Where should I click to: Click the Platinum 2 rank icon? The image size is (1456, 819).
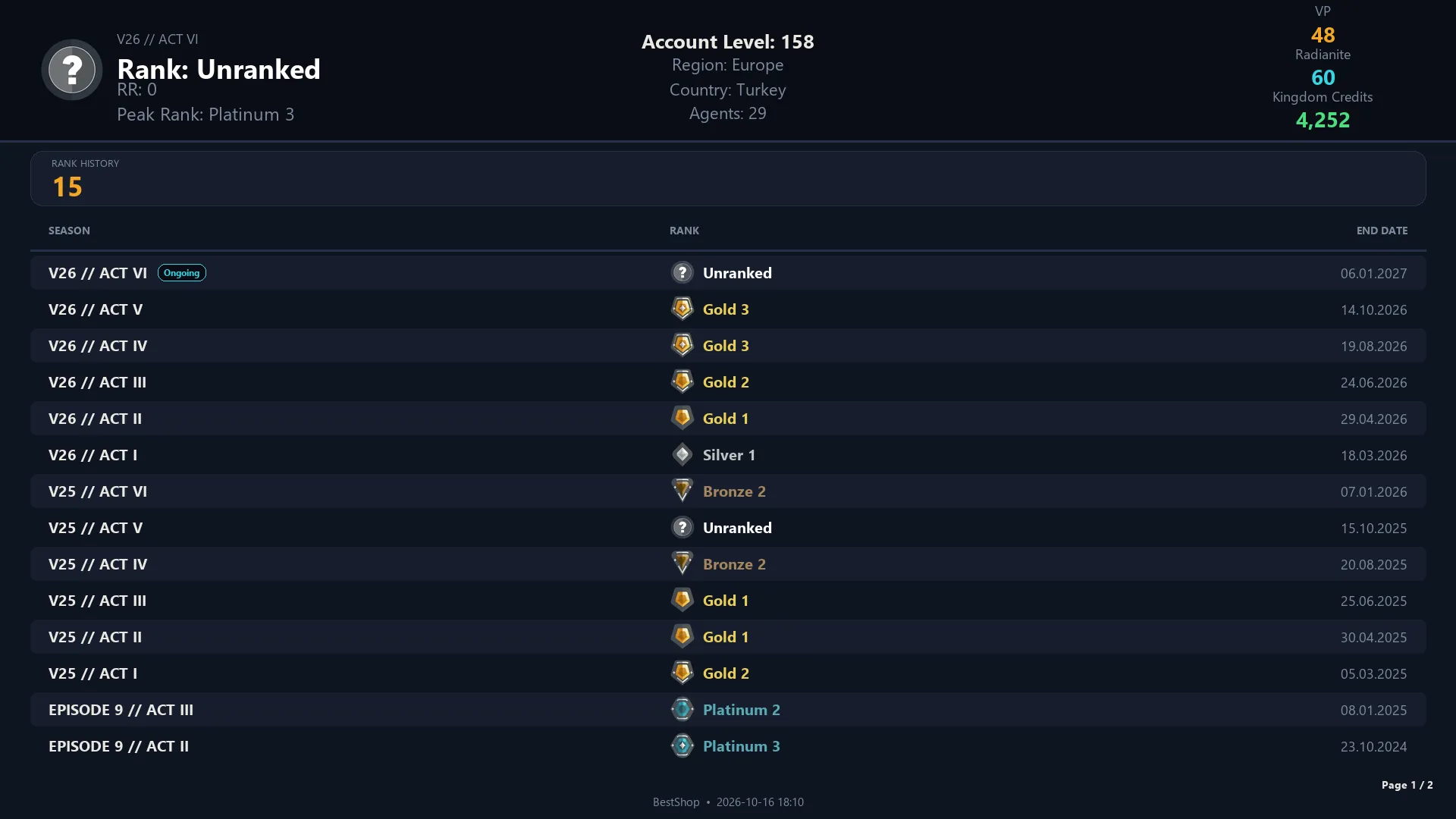(682, 710)
